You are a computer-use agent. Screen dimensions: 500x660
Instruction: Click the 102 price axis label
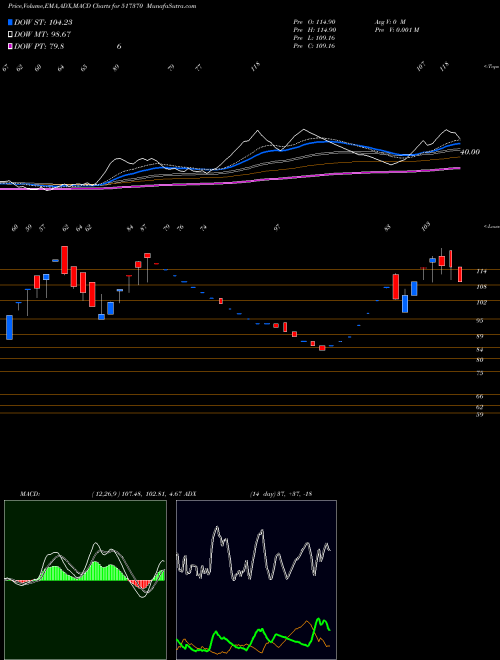pyautogui.click(x=481, y=302)
